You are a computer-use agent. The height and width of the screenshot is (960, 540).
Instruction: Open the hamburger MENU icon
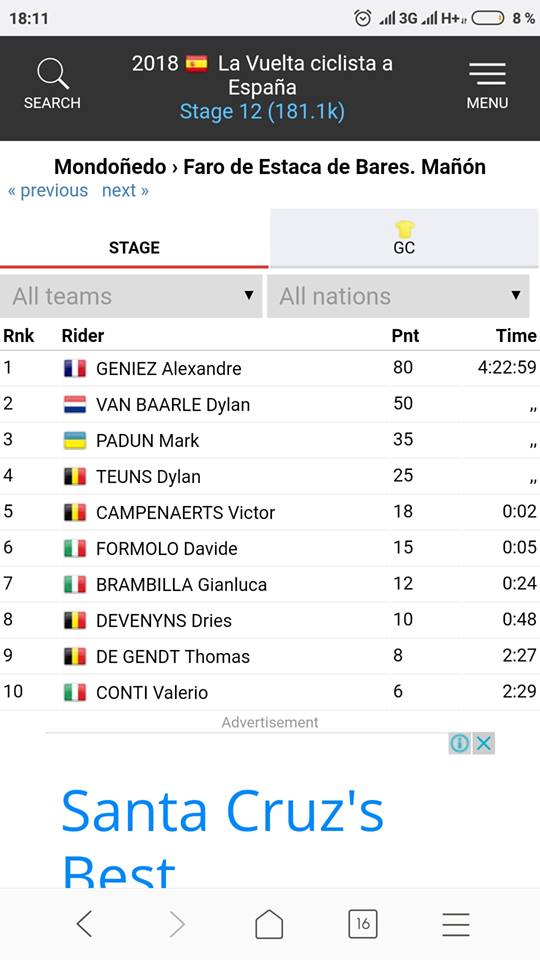(x=487, y=73)
